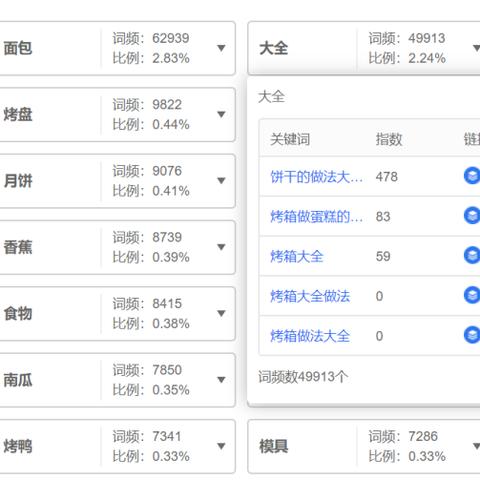Image resolution: width=480 pixels, height=480 pixels.
Task: Open link icon for 烤箱做法大全 row
Action: [x=472, y=335]
